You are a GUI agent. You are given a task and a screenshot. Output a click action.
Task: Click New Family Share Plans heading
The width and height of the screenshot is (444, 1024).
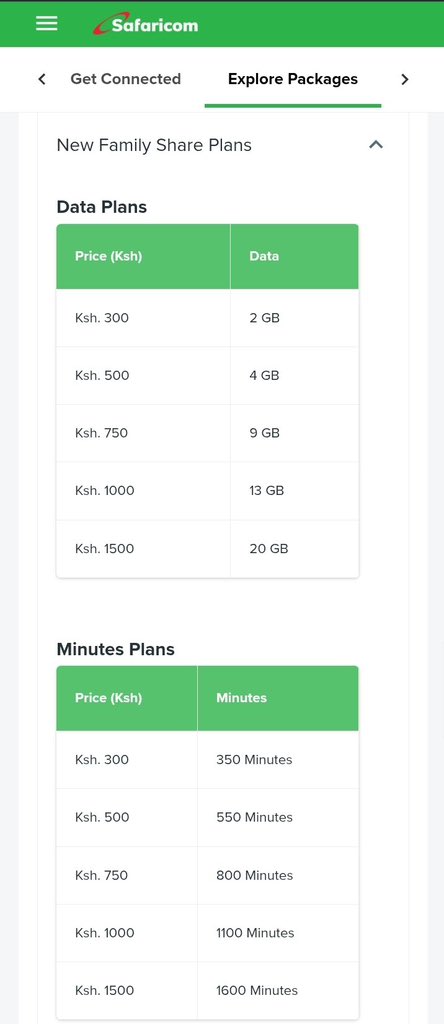point(154,145)
